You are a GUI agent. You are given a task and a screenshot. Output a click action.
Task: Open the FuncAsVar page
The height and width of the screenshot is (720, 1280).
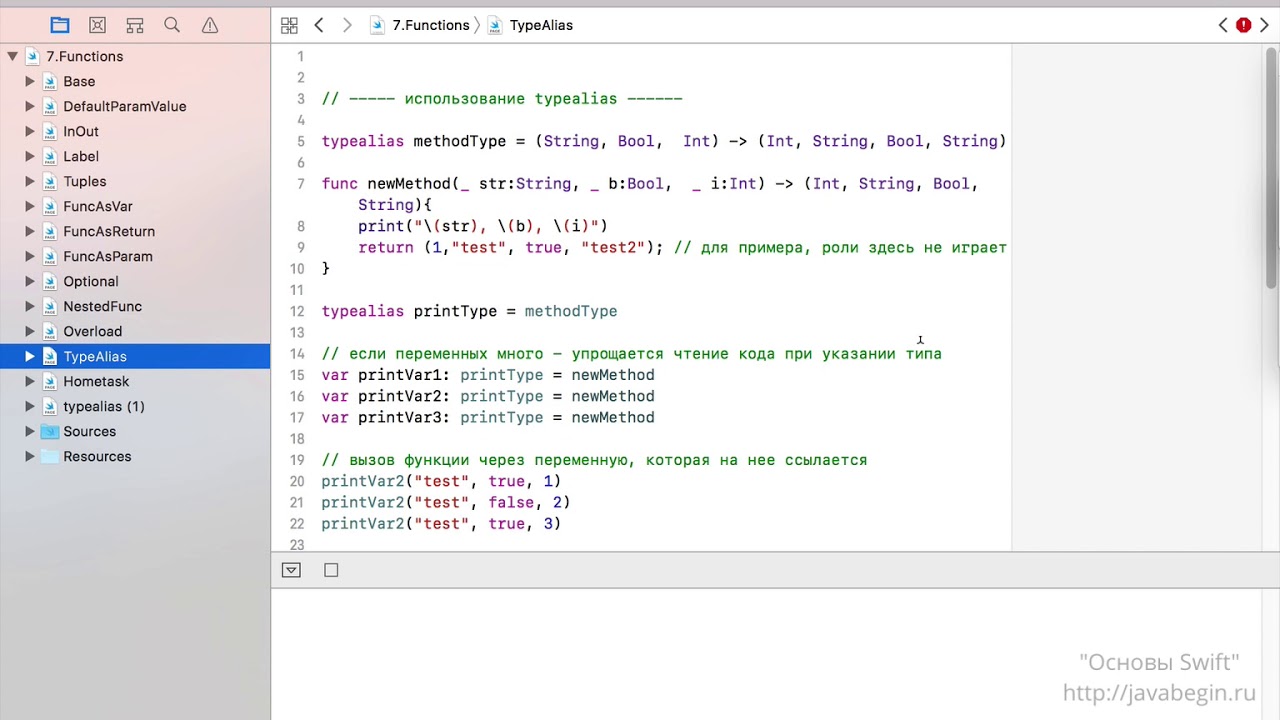pyautogui.click(x=98, y=206)
